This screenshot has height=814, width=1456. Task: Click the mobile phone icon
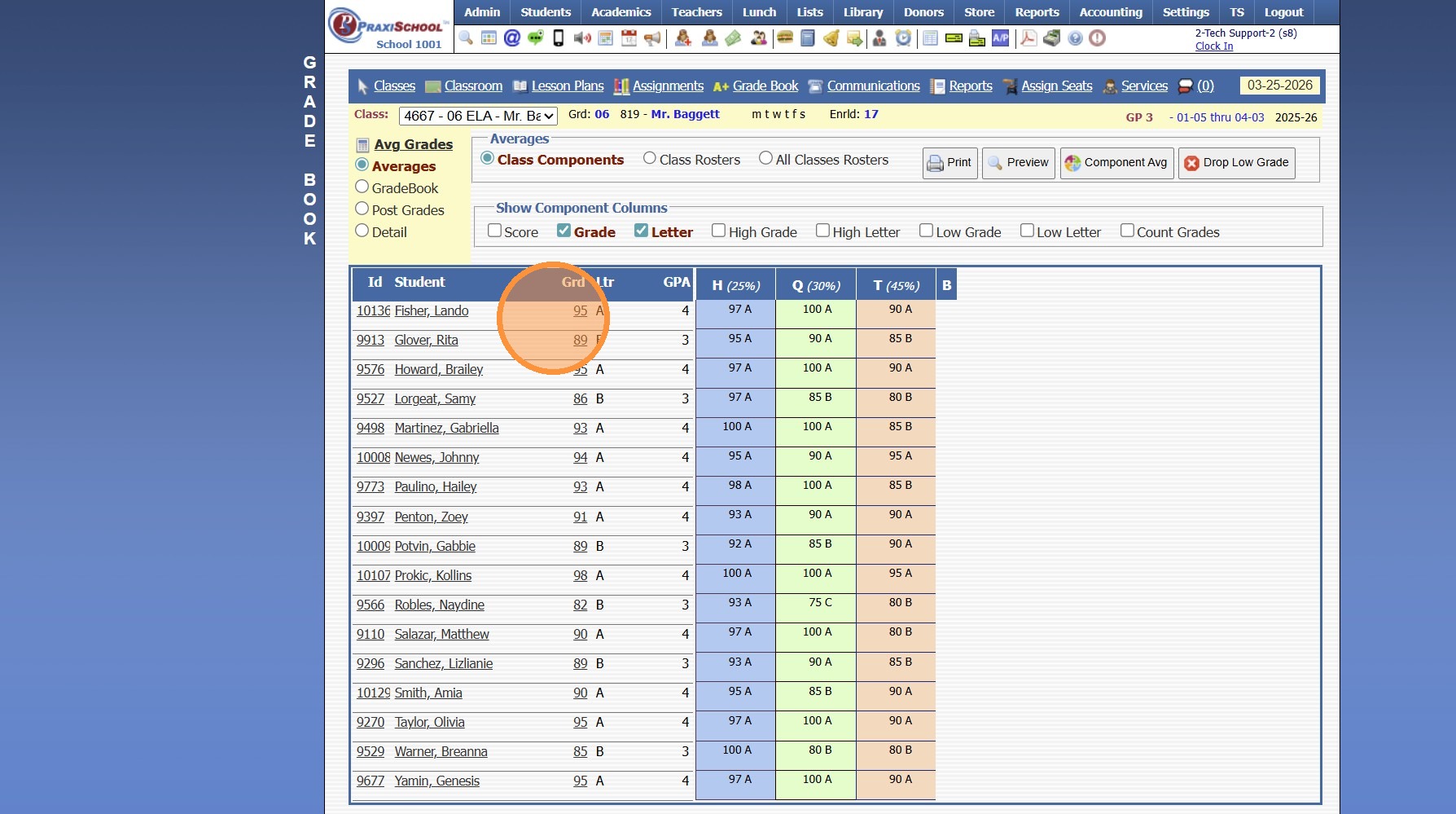click(559, 38)
